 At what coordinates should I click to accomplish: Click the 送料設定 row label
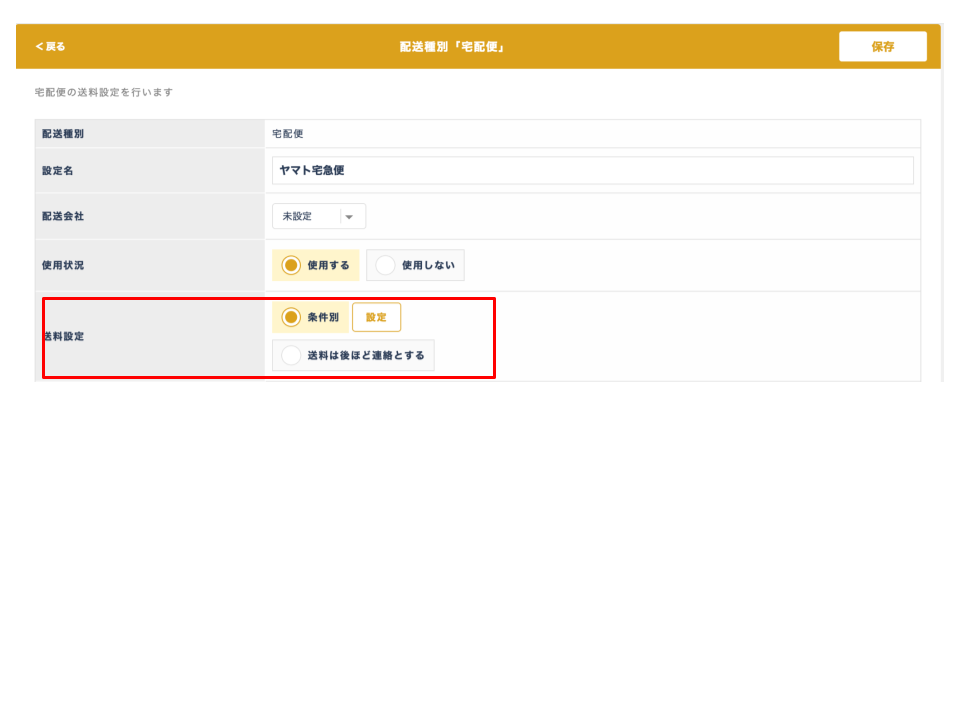(x=63, y=336)
